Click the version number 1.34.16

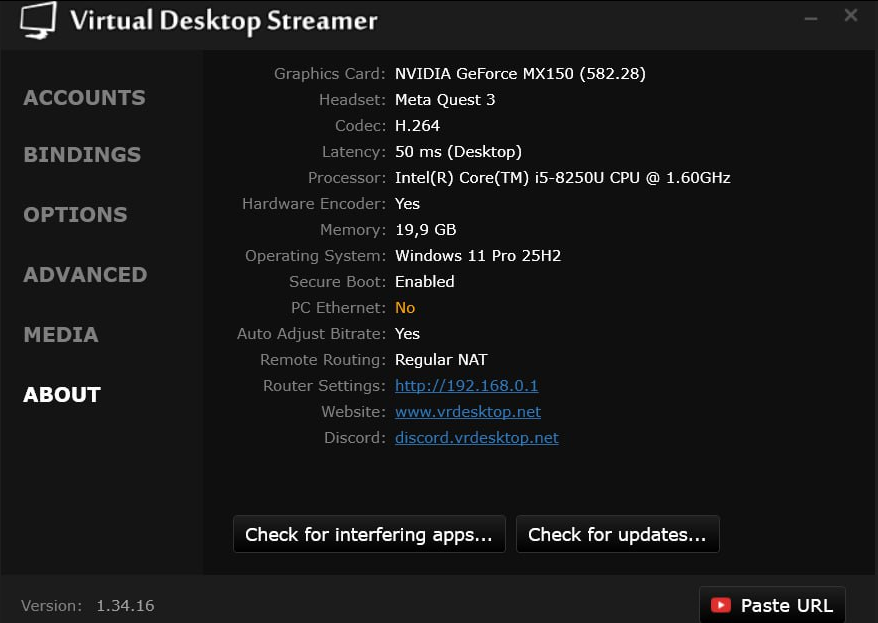pos(125,606)
